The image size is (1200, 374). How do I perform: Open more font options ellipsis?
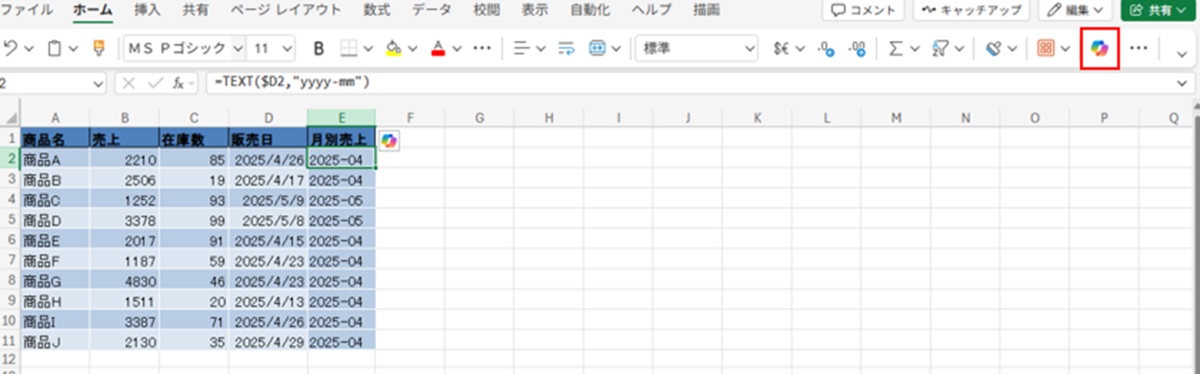pos(481,48)
